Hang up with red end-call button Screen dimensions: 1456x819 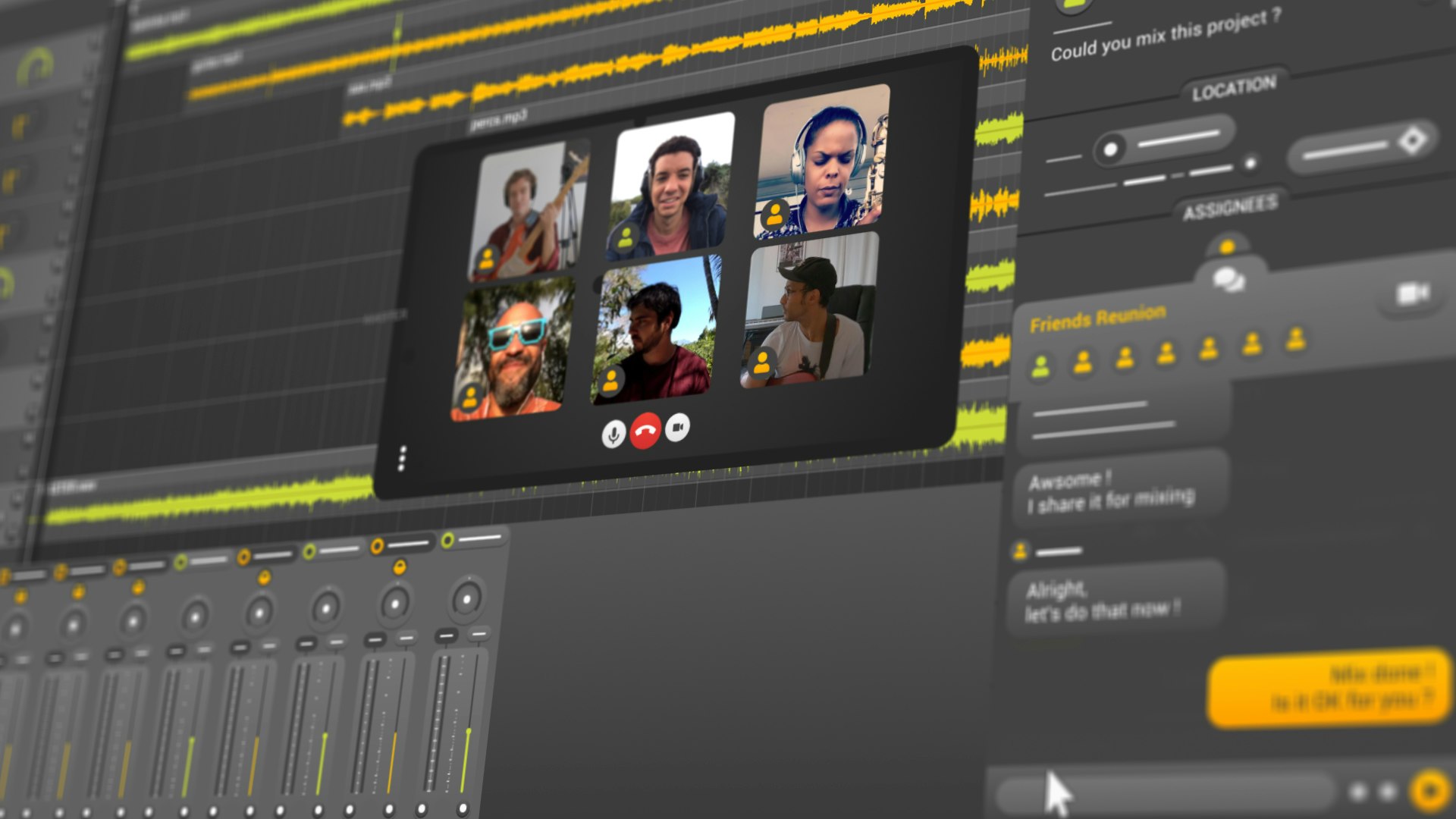[x=645, y=431]
